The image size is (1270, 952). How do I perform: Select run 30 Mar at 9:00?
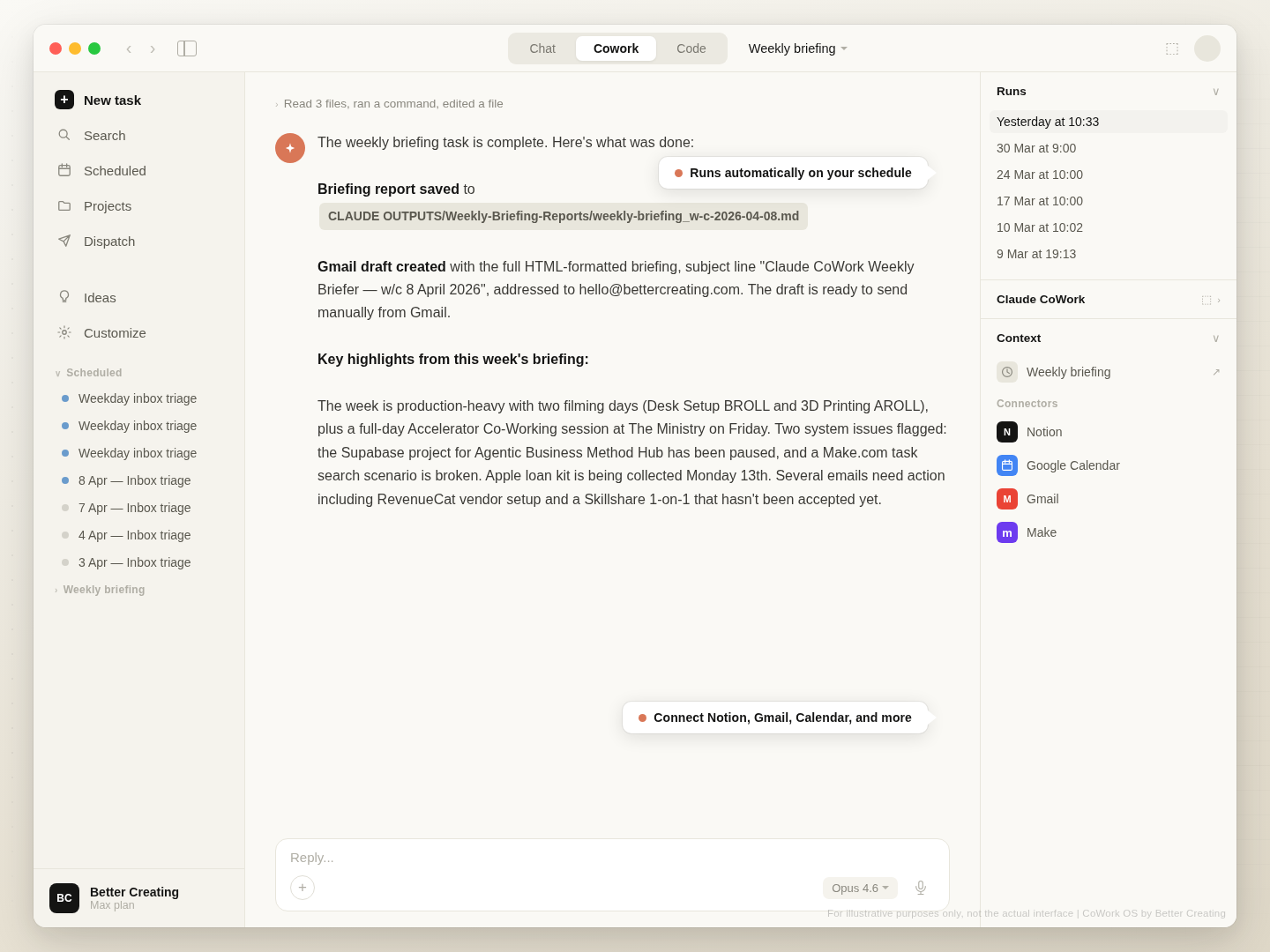(x=1109, y=148)
